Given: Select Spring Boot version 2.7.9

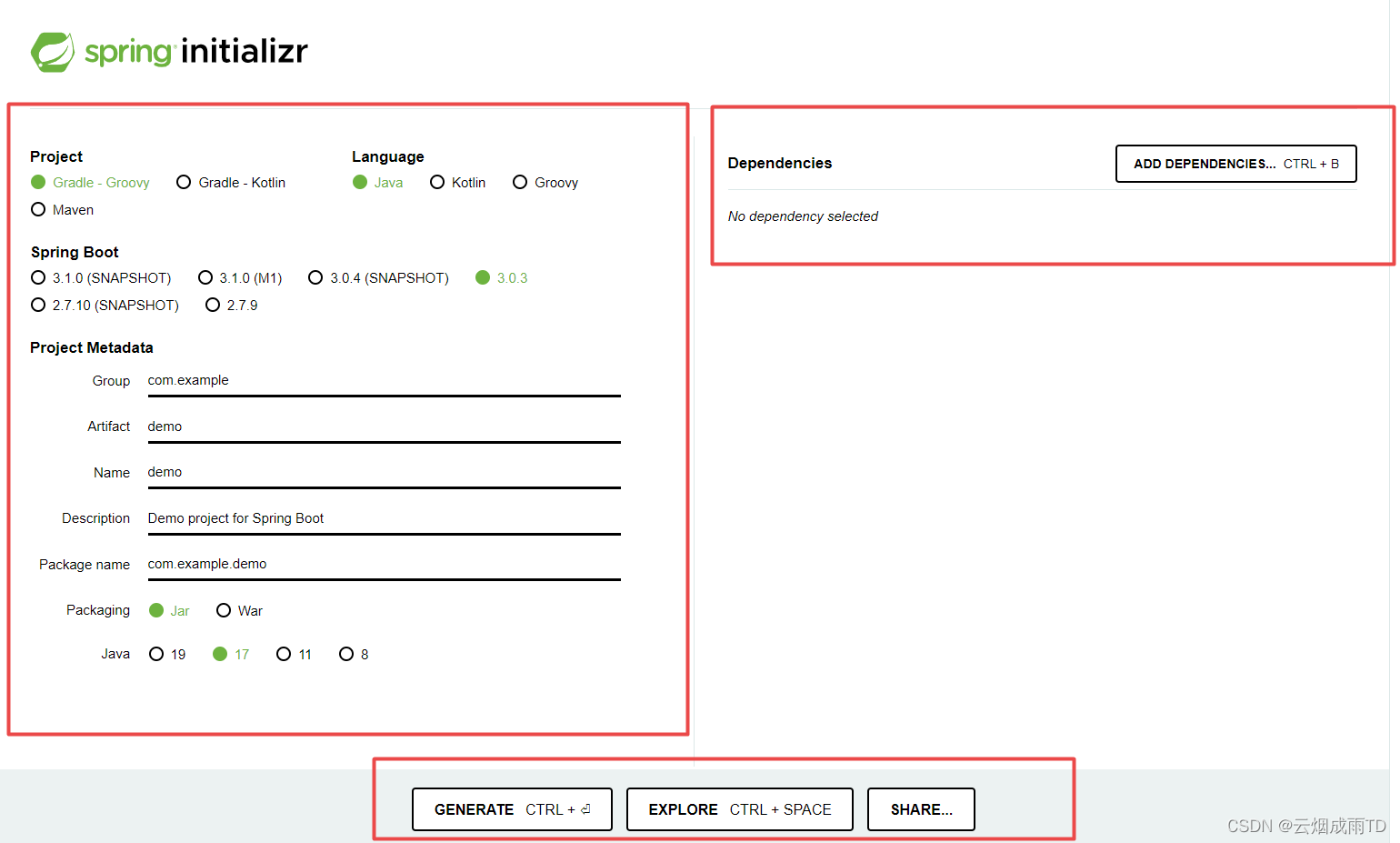Looking at the screenshot, I should pyautogui.click(x=232, y=306).
